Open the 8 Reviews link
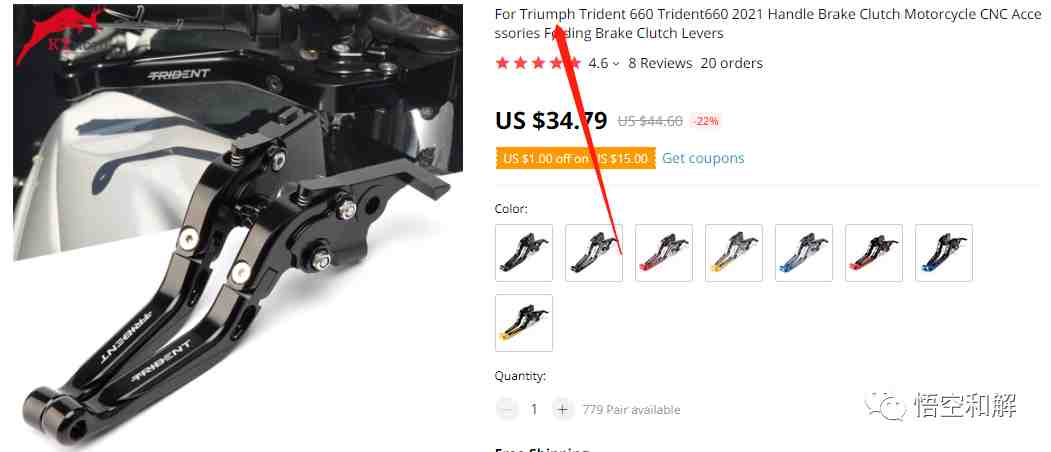This screenshot has width=1051, height=452. [660, 63]
